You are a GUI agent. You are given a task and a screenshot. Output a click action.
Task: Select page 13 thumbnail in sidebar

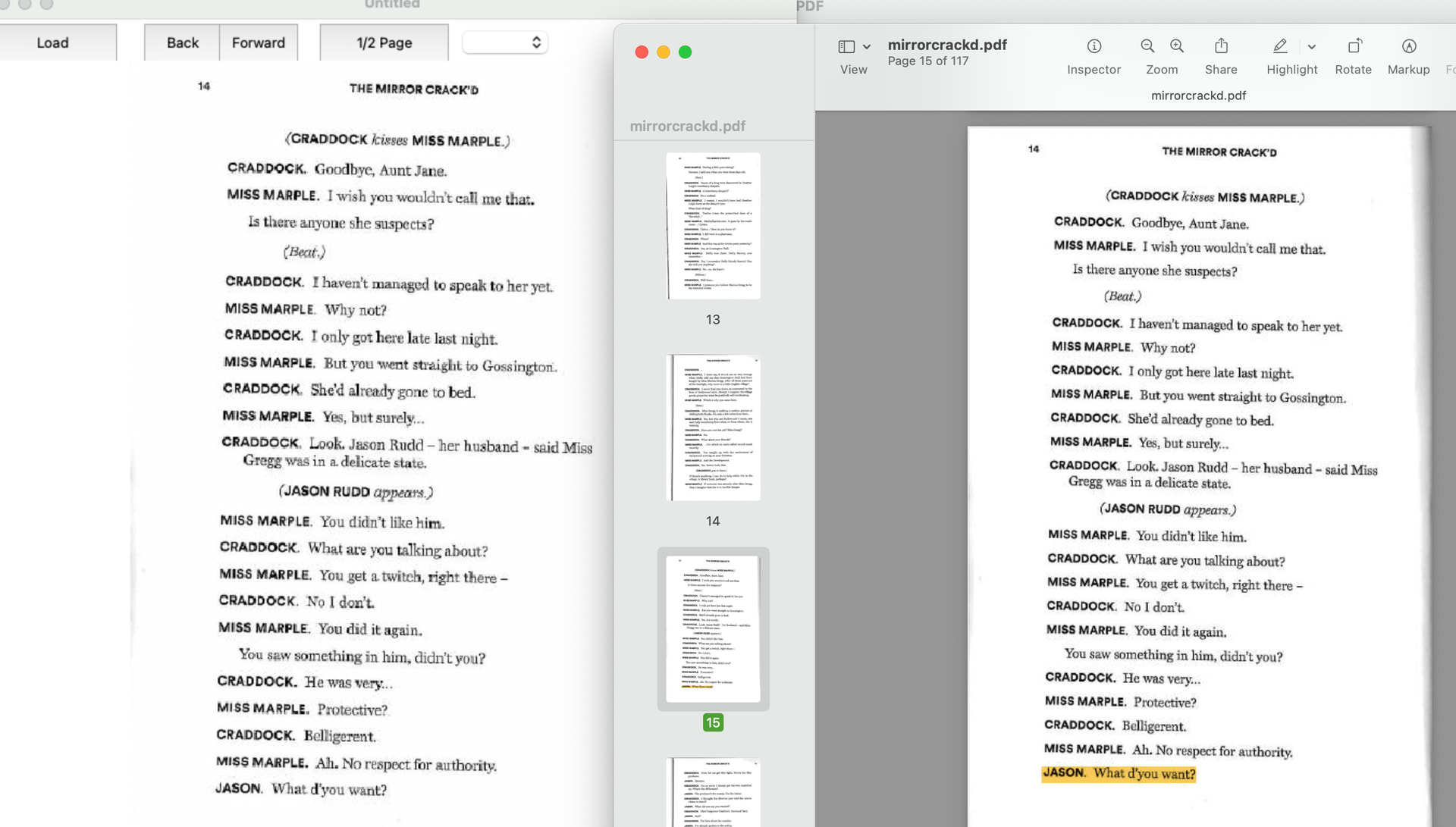(713, 226)
